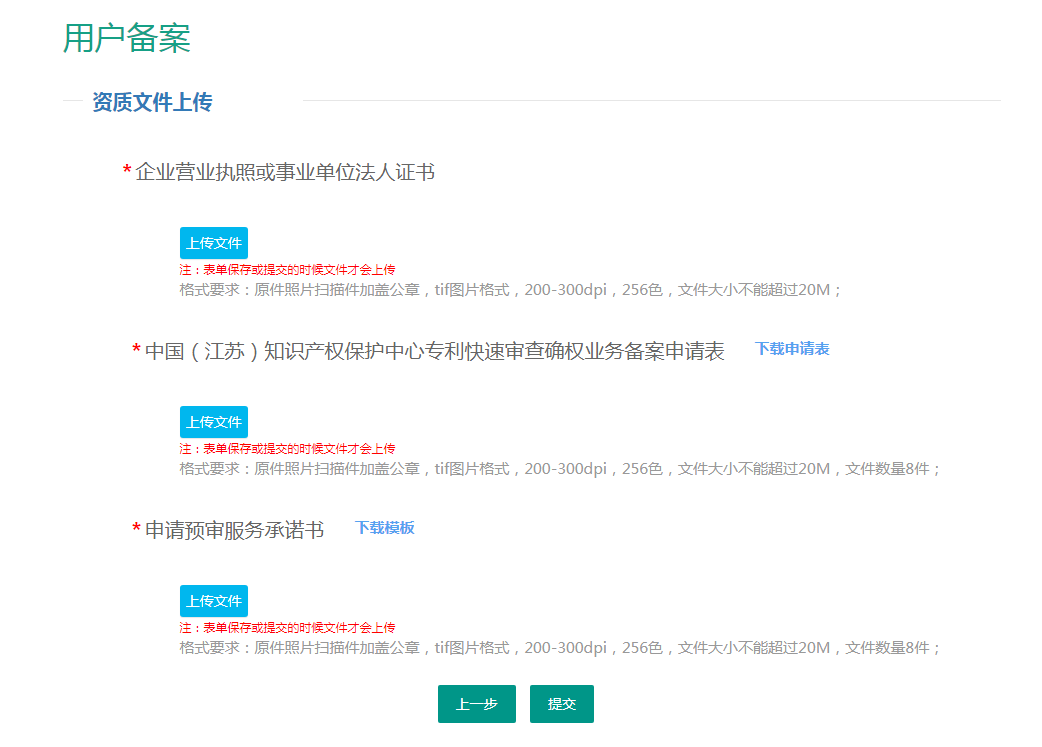The image size is (1042, 747).
Task: Click red note below 备案申请表 upload button
Action: (288, 449)
